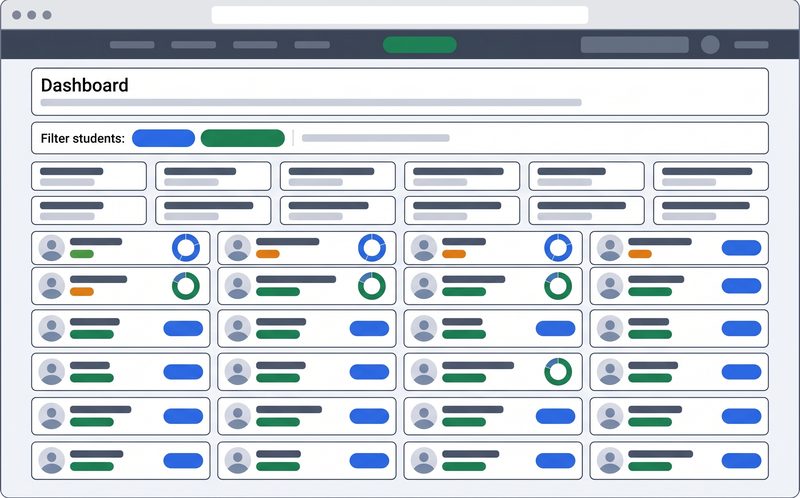Click the orange tag on the second-row first student card
This screenshot has width=800, height=498.
point(82,292)
